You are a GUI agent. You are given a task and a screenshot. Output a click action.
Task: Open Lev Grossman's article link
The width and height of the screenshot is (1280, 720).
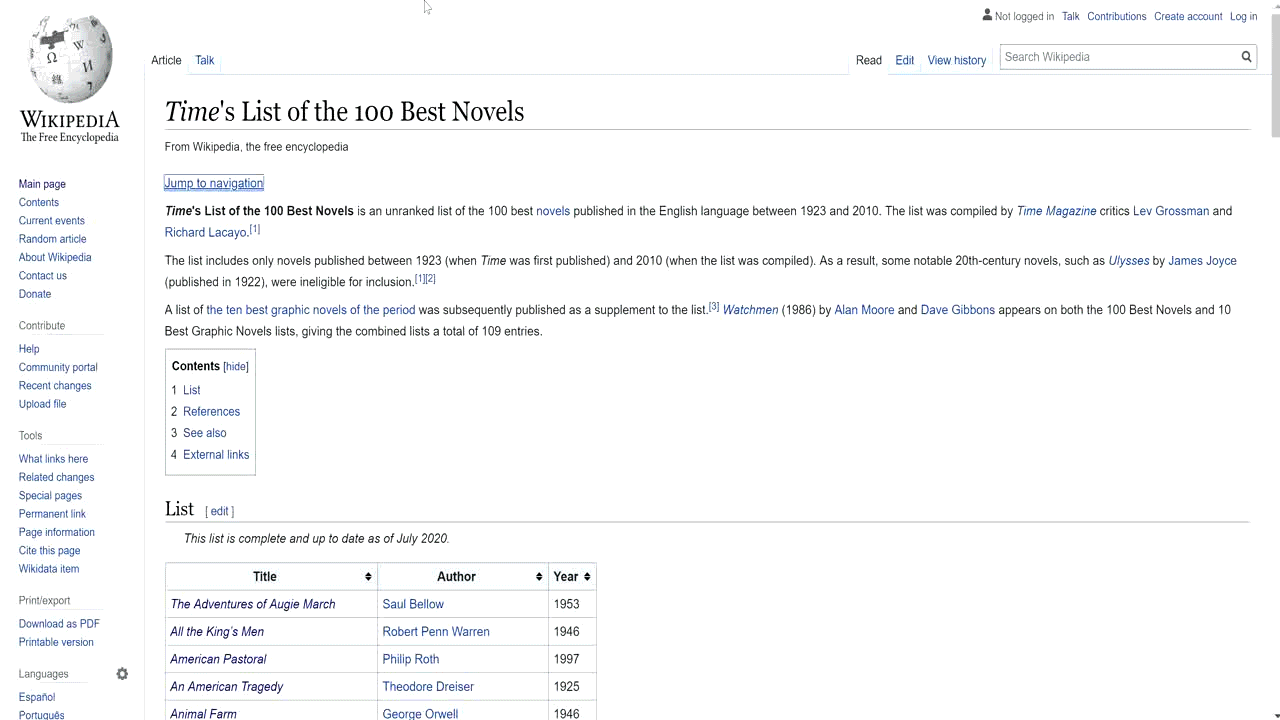click(x=1171, y=211)
